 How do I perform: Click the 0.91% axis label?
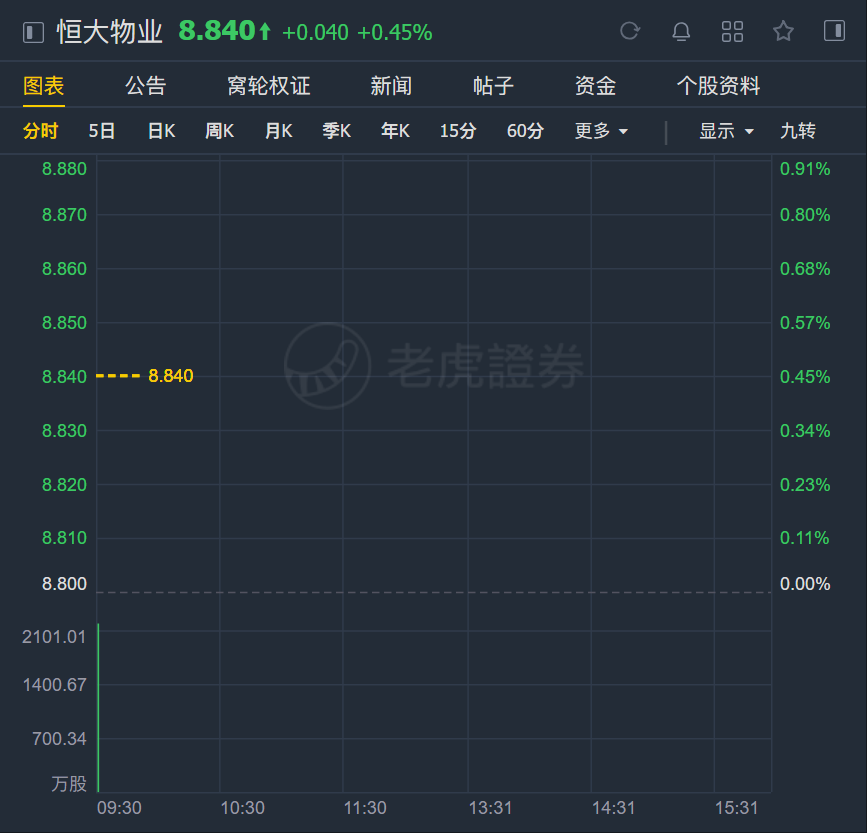[x=805, y=169]
